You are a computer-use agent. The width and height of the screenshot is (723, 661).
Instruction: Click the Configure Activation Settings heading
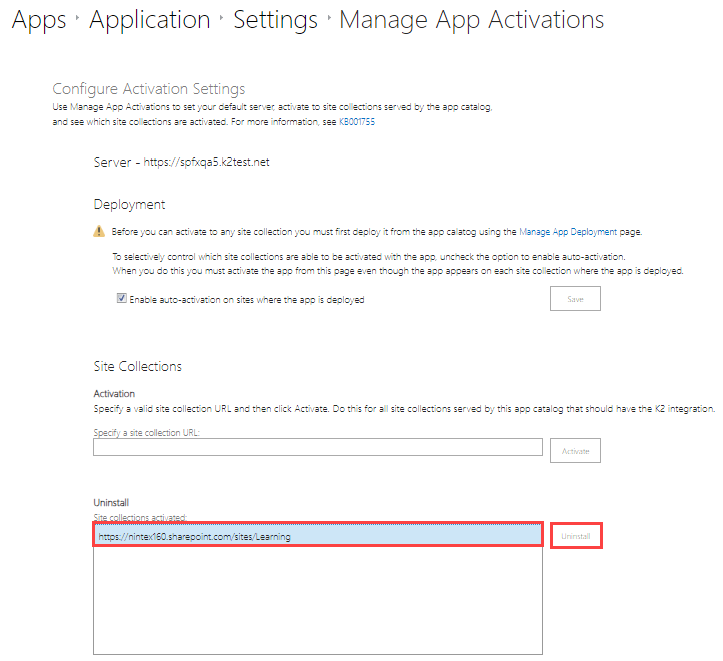[x=149, y=89]
